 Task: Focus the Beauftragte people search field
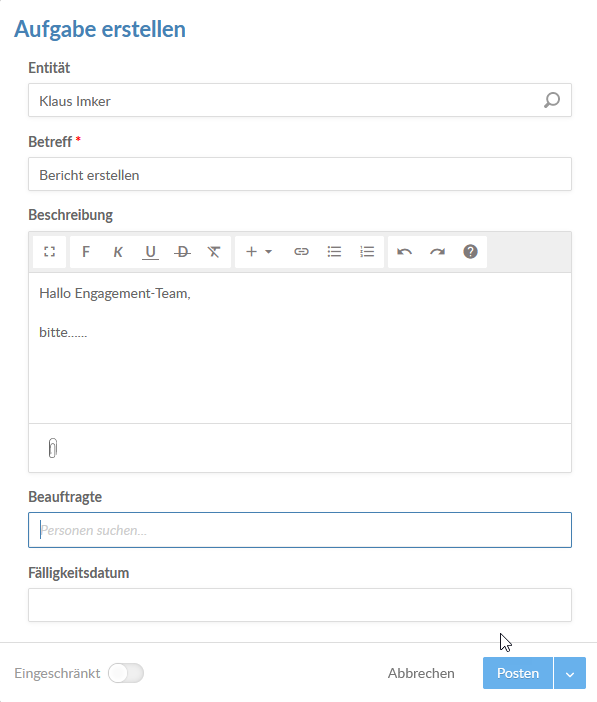pyautogui.click(x=300, y=530)
